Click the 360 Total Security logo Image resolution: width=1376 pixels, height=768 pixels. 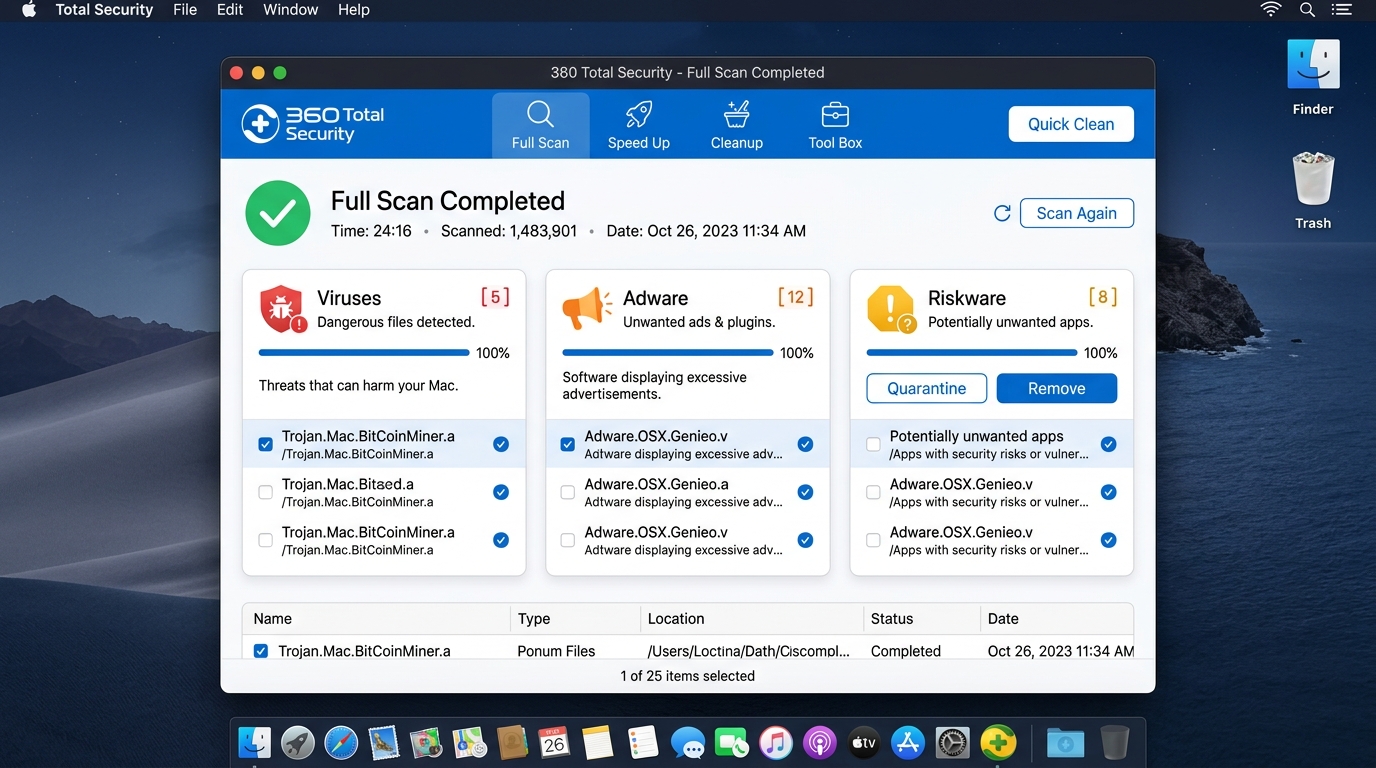[313, 124]
